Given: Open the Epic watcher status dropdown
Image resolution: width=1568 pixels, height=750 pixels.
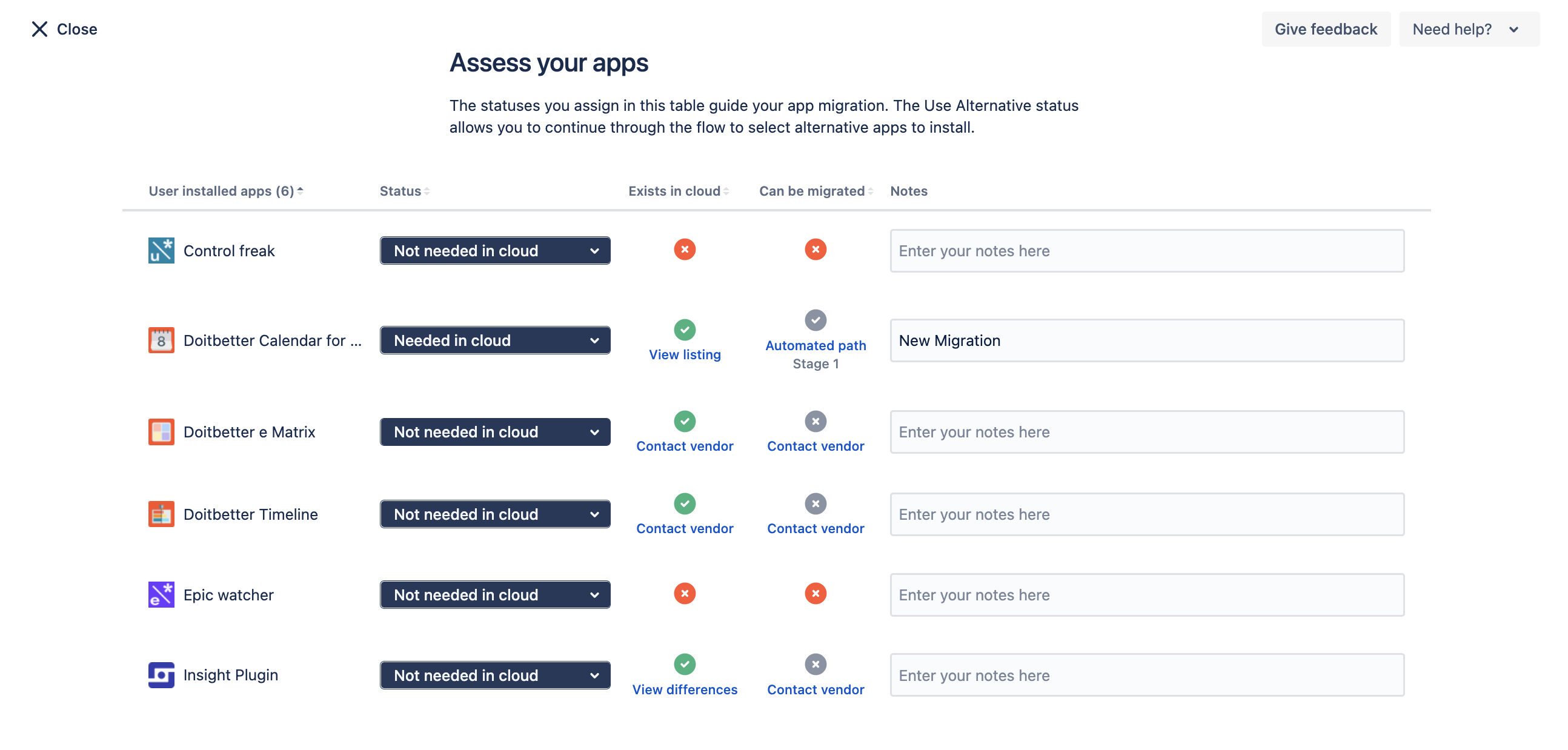Looking at the screenshot, I should click(x=495, y=594).
